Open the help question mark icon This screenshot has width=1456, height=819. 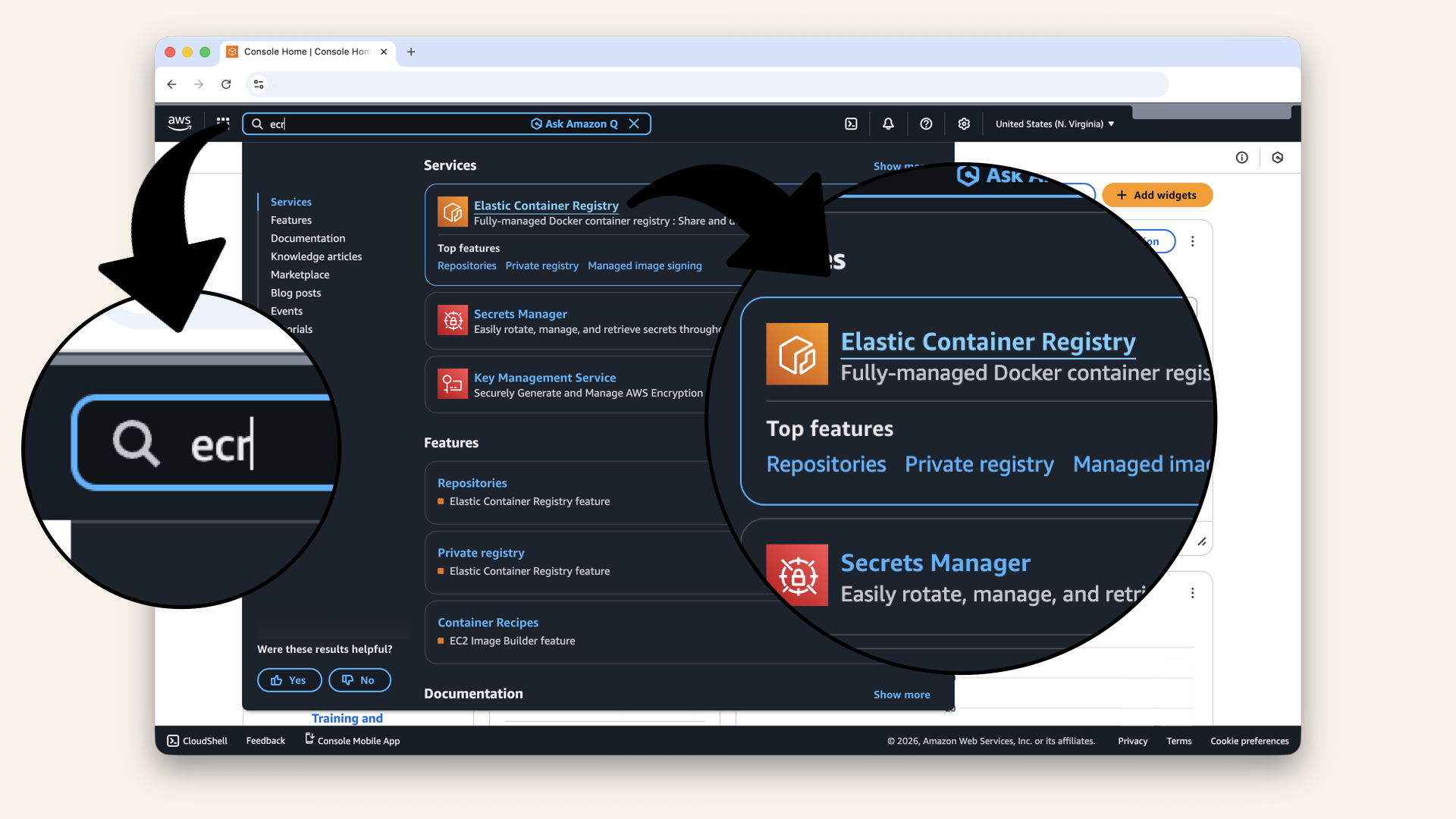pos(925,124)
